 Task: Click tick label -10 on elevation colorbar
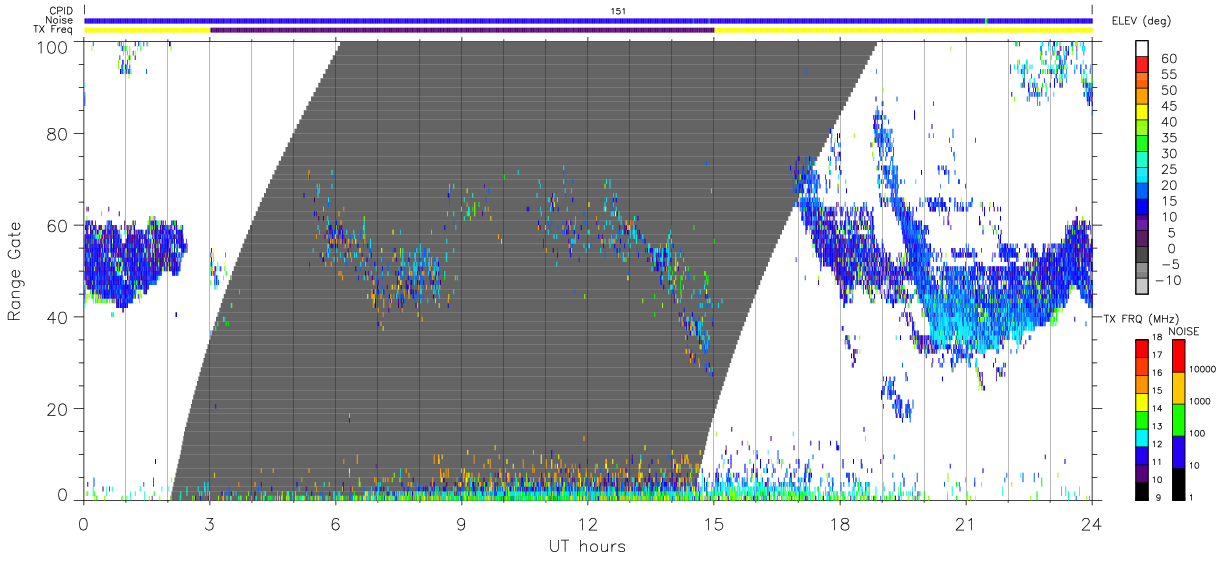click(x=1168, y=280)
